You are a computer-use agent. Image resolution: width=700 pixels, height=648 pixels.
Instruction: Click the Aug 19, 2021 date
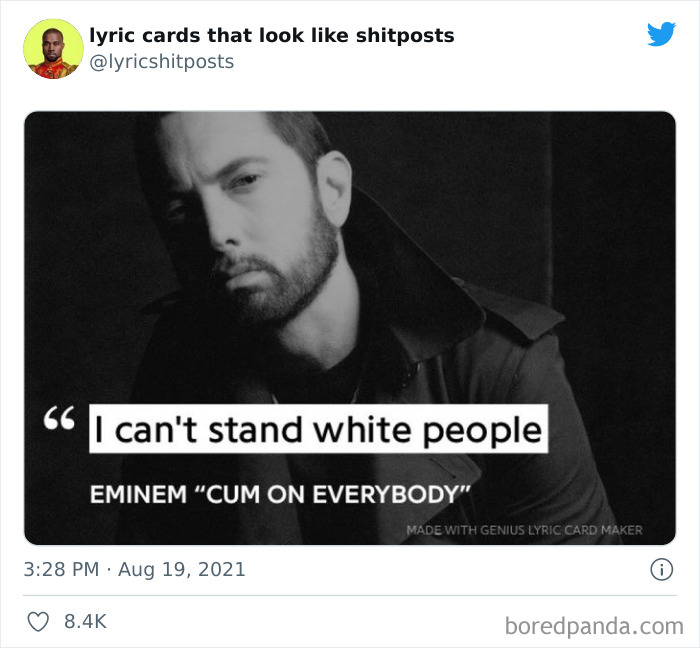click(182, 569)
